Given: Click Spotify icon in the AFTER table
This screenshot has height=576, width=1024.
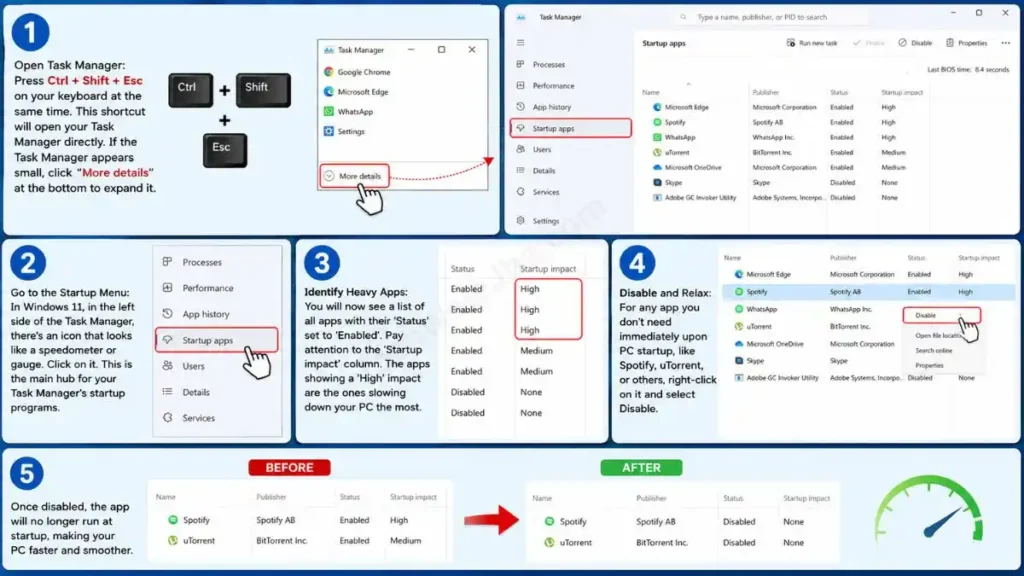Looking at the screenshot, I should 549,521.
